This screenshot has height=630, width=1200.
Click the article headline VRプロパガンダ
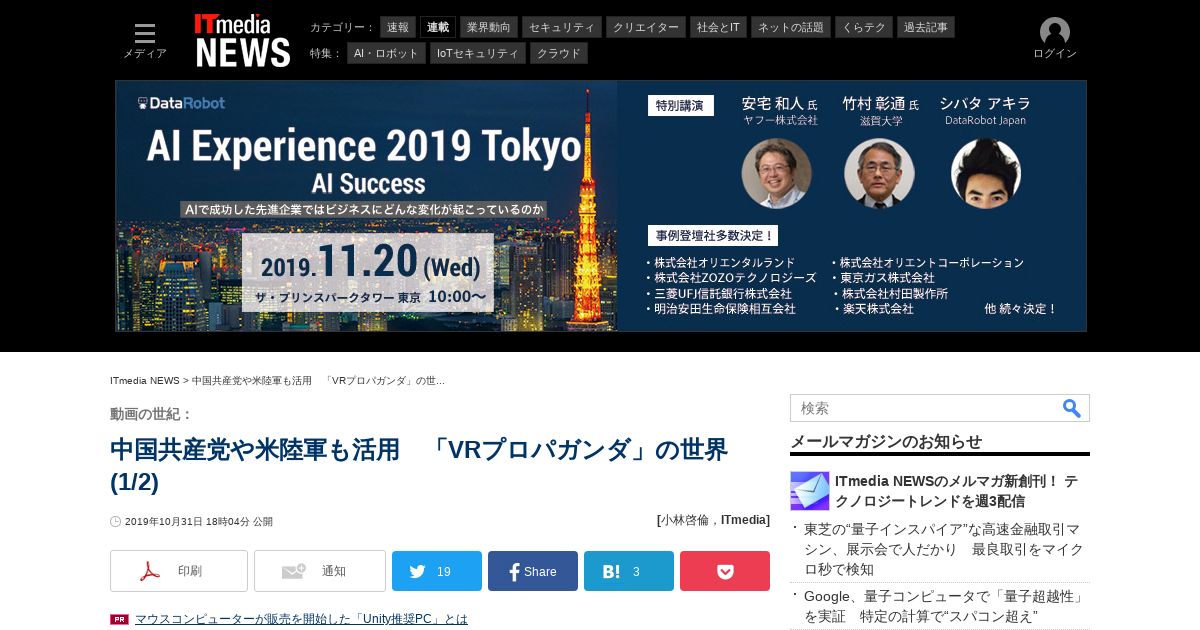click(419, 465)
